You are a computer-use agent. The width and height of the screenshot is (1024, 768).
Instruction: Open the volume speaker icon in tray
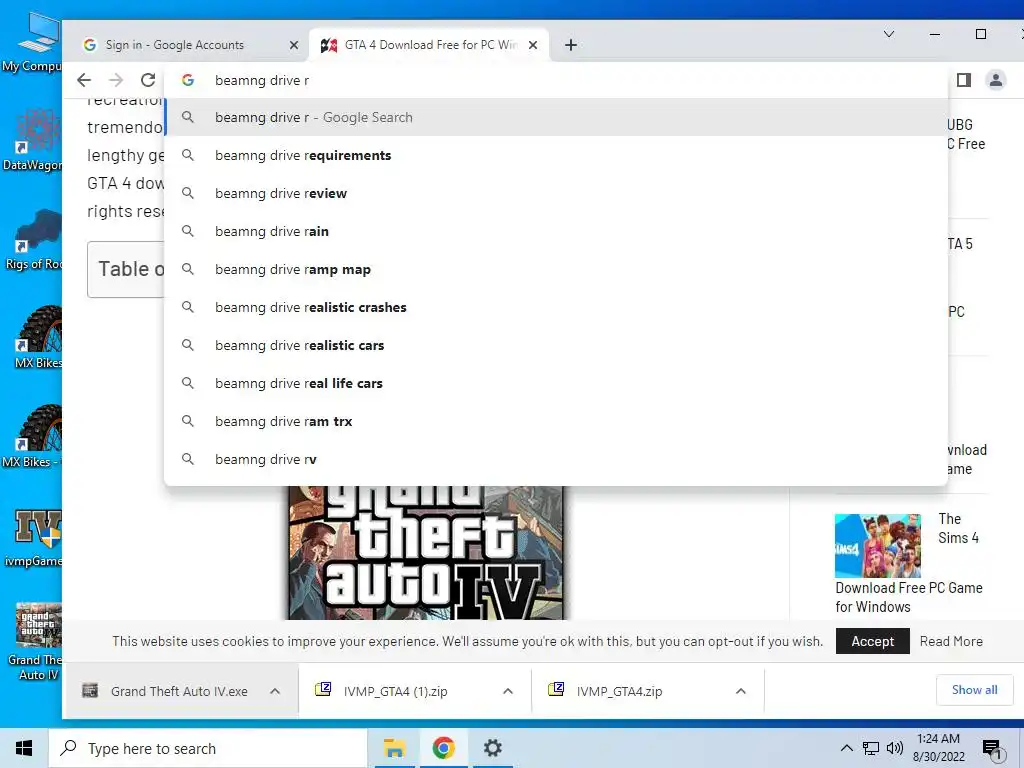tap(895, 748)
